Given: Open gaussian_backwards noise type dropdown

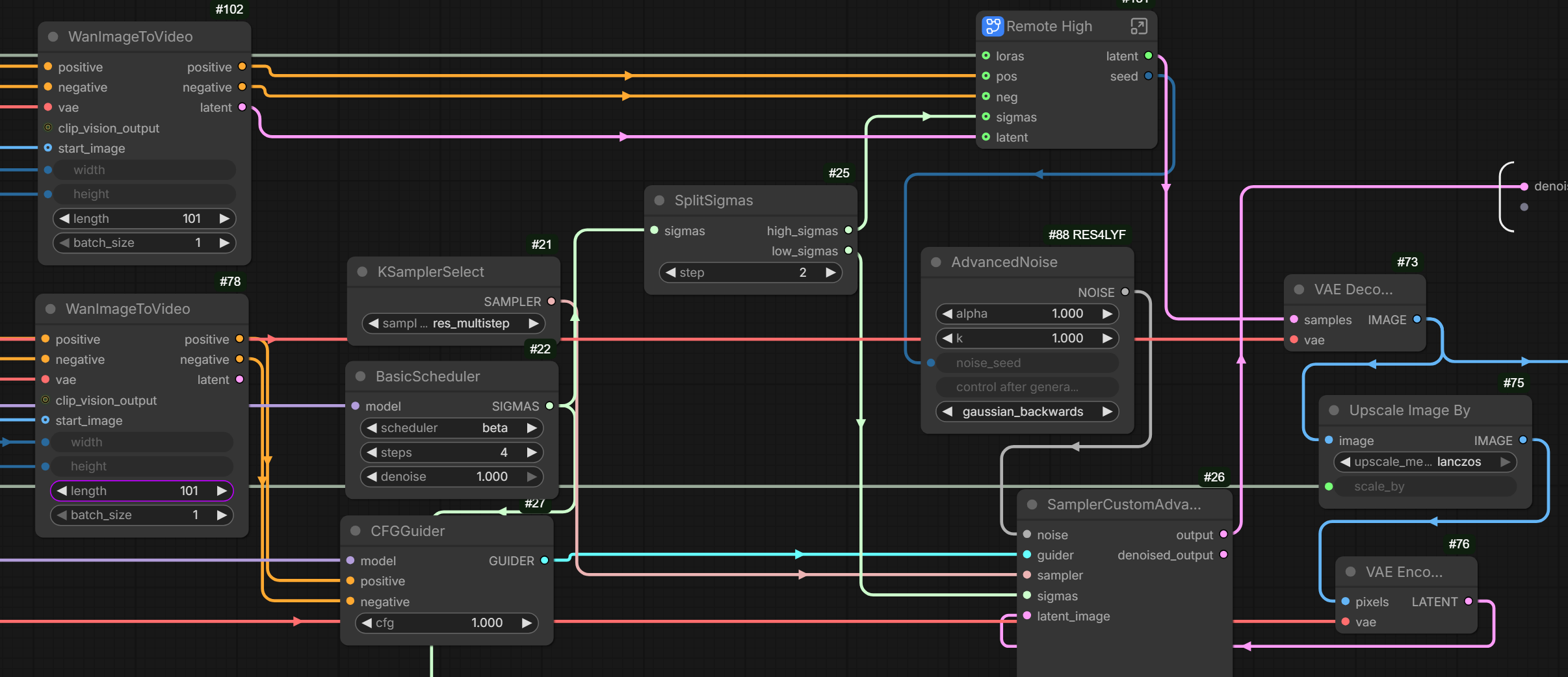Looking at the screenshot, I should click(x=1027, y=412).
